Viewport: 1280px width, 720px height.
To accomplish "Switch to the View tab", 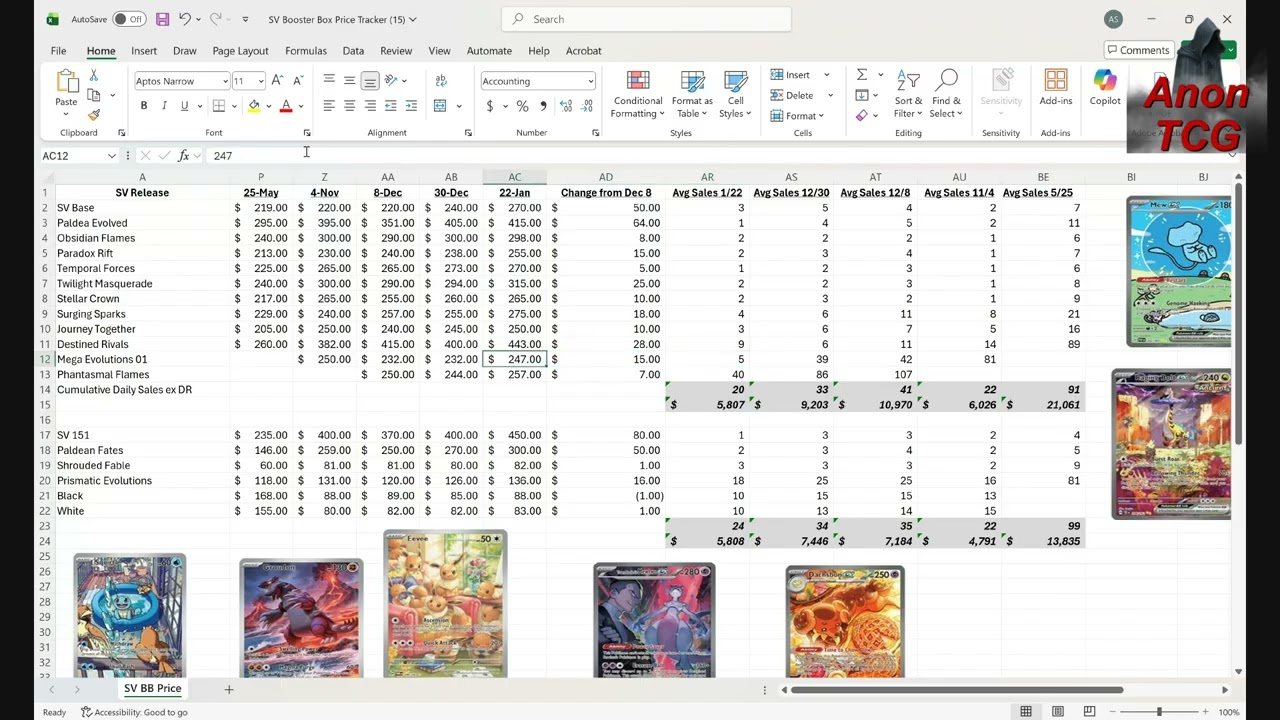I will pyautogui.click(x=439, y=51).
